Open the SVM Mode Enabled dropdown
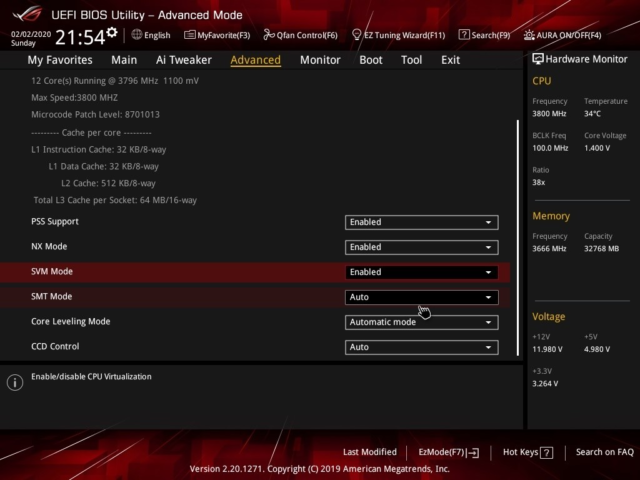 pos(421,272)
